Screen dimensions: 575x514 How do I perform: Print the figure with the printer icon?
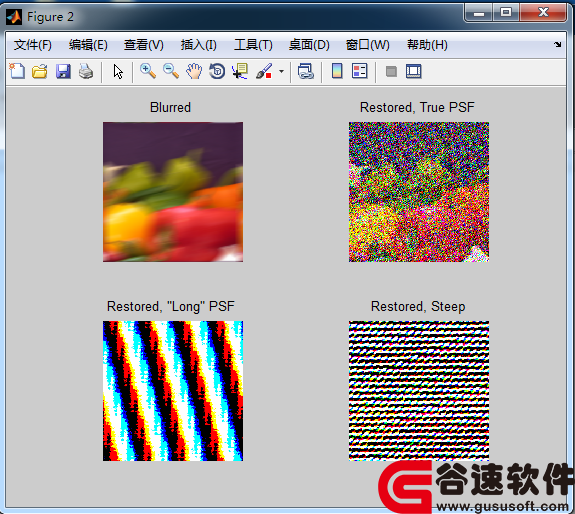click(x=86, y=71)
